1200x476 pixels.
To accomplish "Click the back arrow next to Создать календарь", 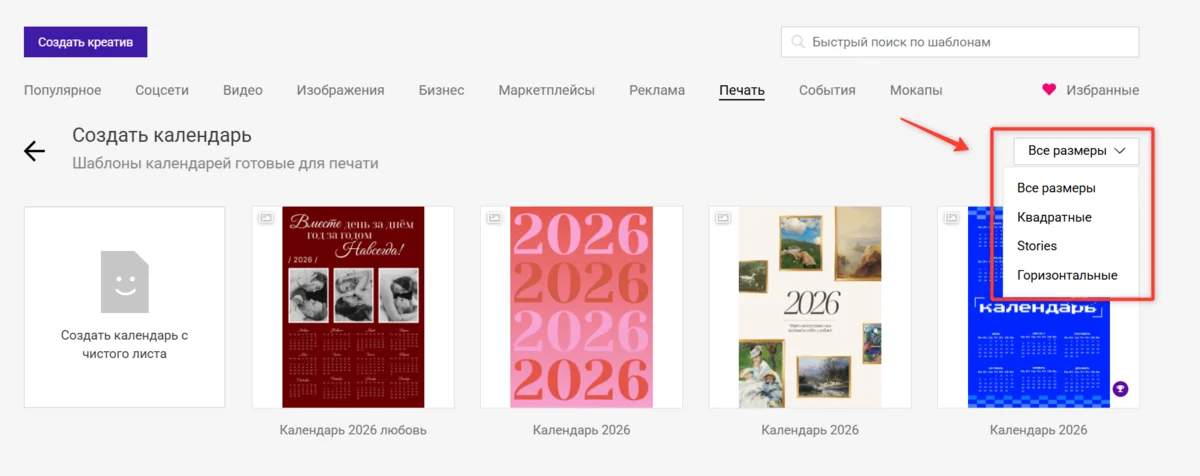I will click(x=35, y=151).
